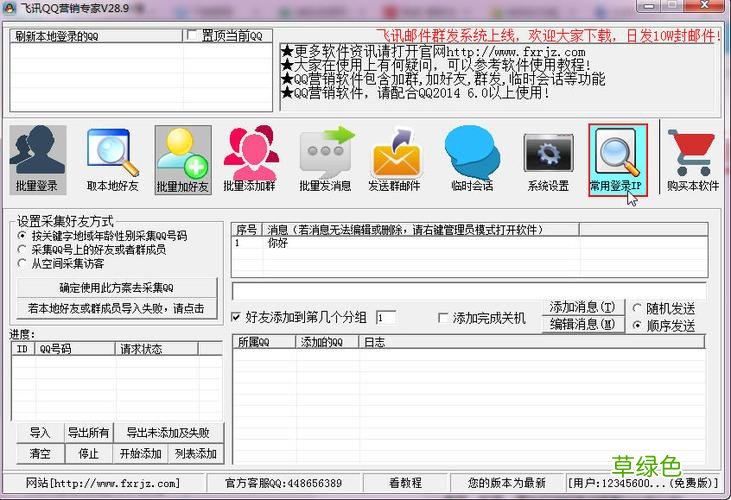Select the 你好 message row
The height and width of the screenshot is (500, 731).
click(469, 243)
